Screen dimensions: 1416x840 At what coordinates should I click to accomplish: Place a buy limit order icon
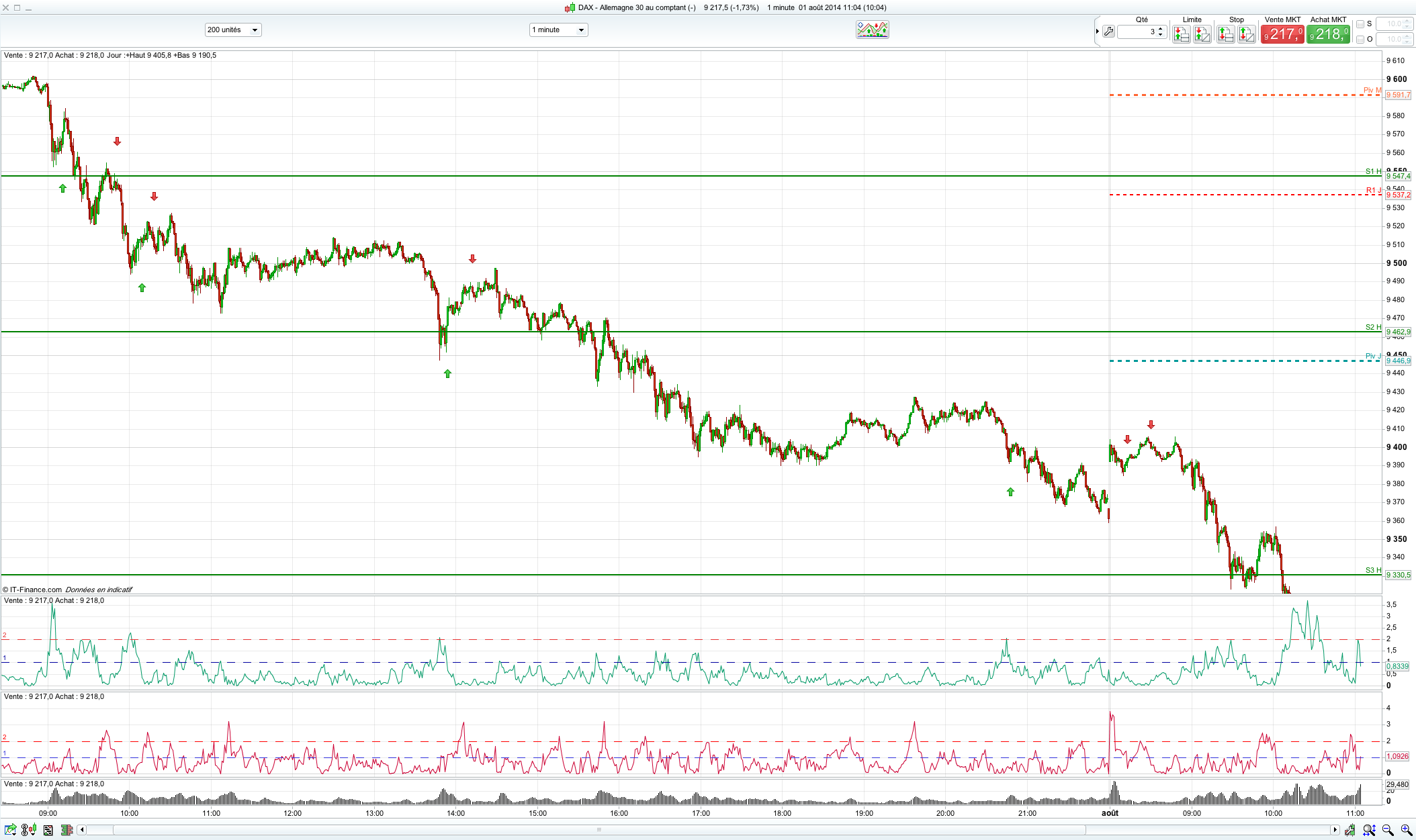[x=1181, y=34]
